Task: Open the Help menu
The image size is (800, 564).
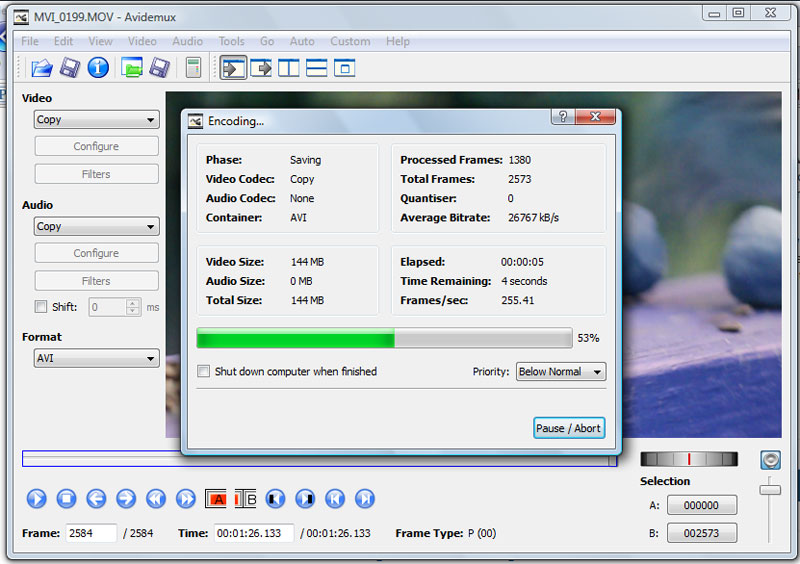Action: (x=397, y=41)
